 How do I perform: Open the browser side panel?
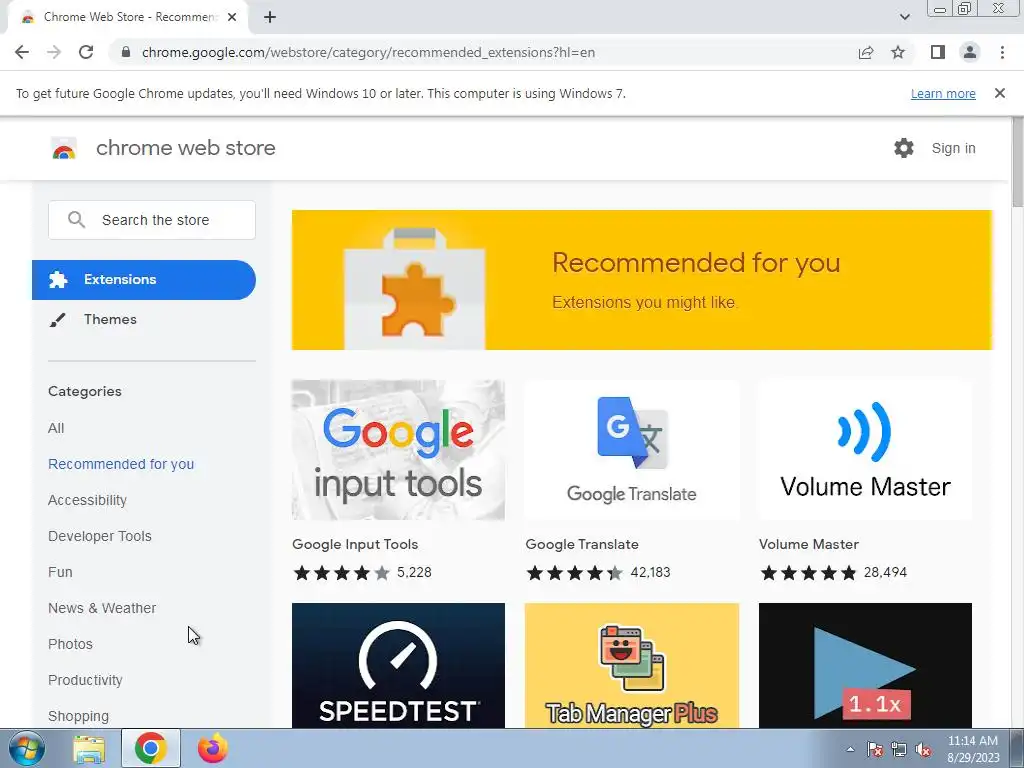(x=938, y=52)
